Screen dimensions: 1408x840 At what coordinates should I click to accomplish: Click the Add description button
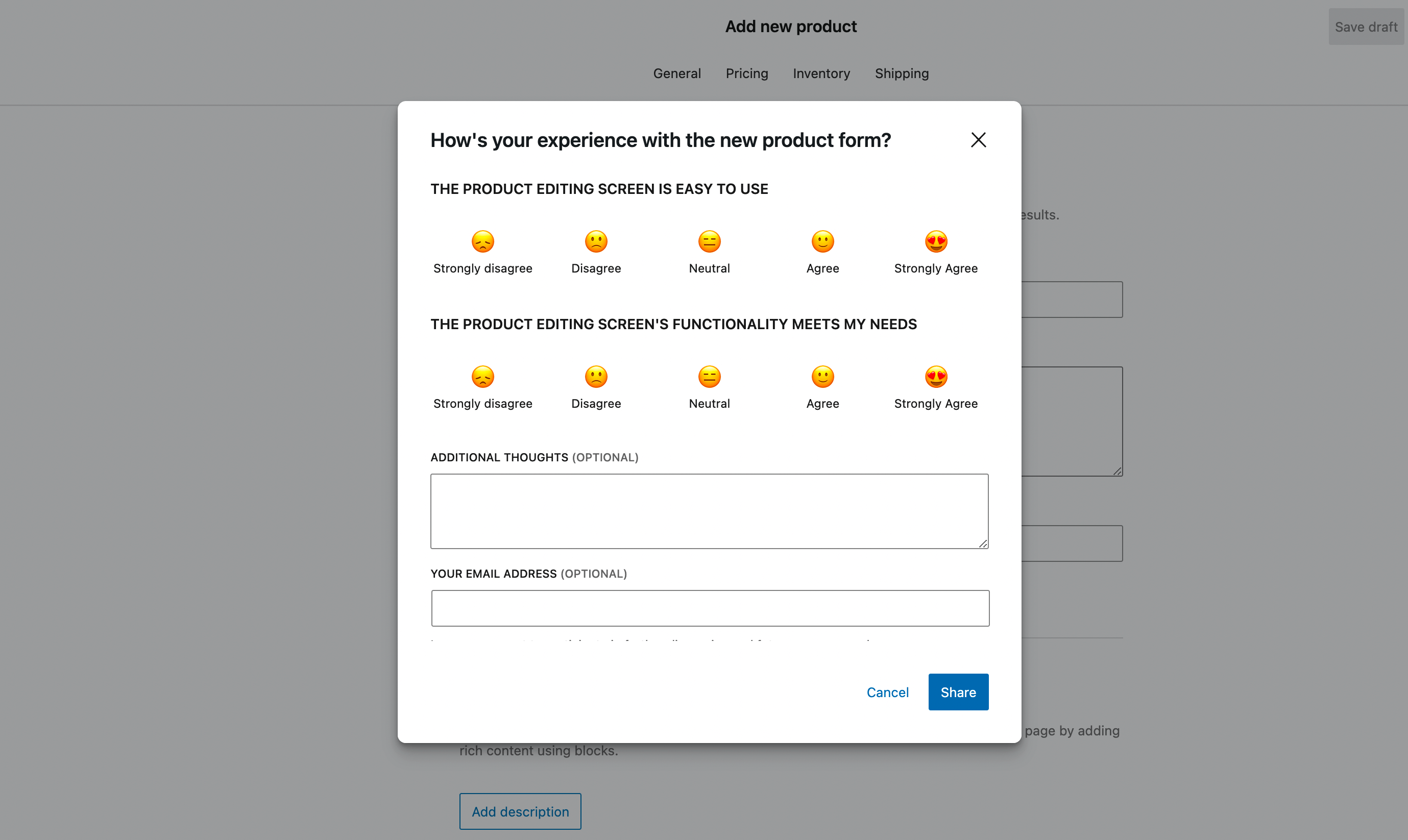pyautogui.click(x=520, y=811)
